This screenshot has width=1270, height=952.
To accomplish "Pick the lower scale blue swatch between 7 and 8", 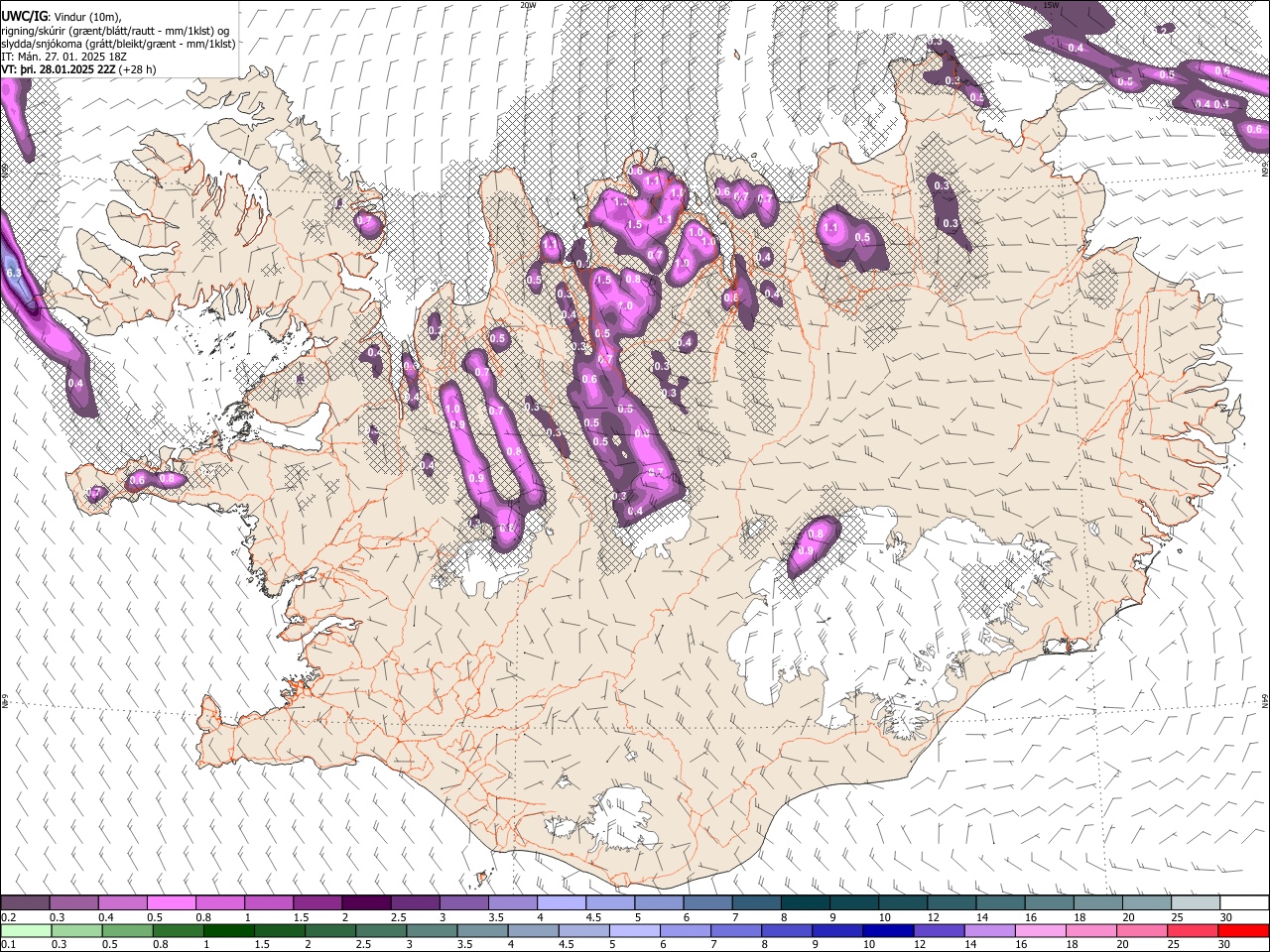I will 735,931.
